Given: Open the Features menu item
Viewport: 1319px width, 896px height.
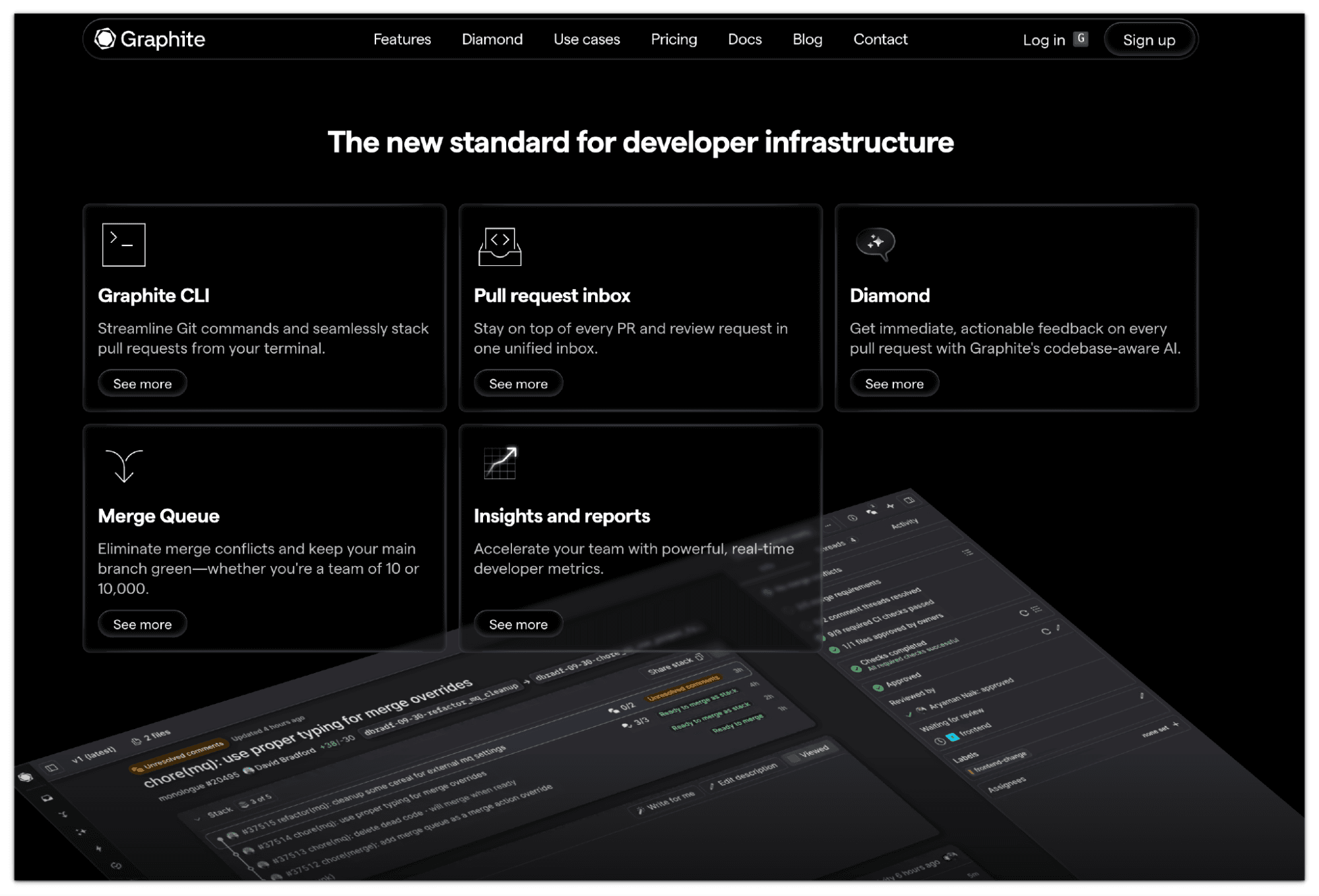Looking at the screenshot, I should [x=402, y=40].
